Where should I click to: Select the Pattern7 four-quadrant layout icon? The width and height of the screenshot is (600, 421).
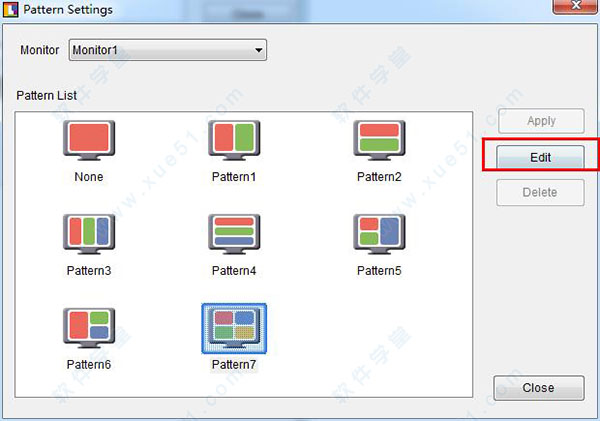coord(234,328)
